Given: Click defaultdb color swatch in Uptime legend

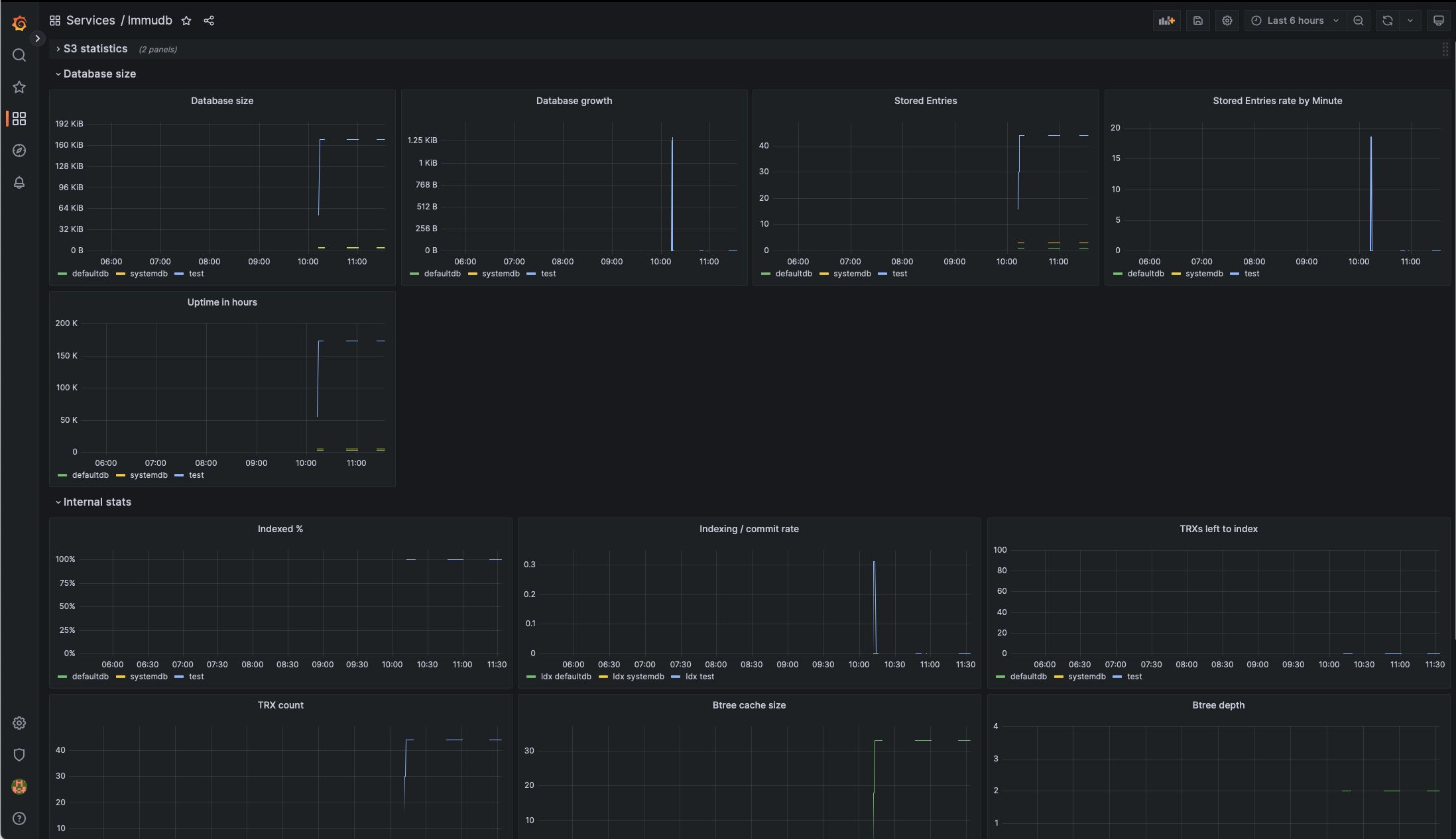Looking at the screenshot, I should [62, 475].
